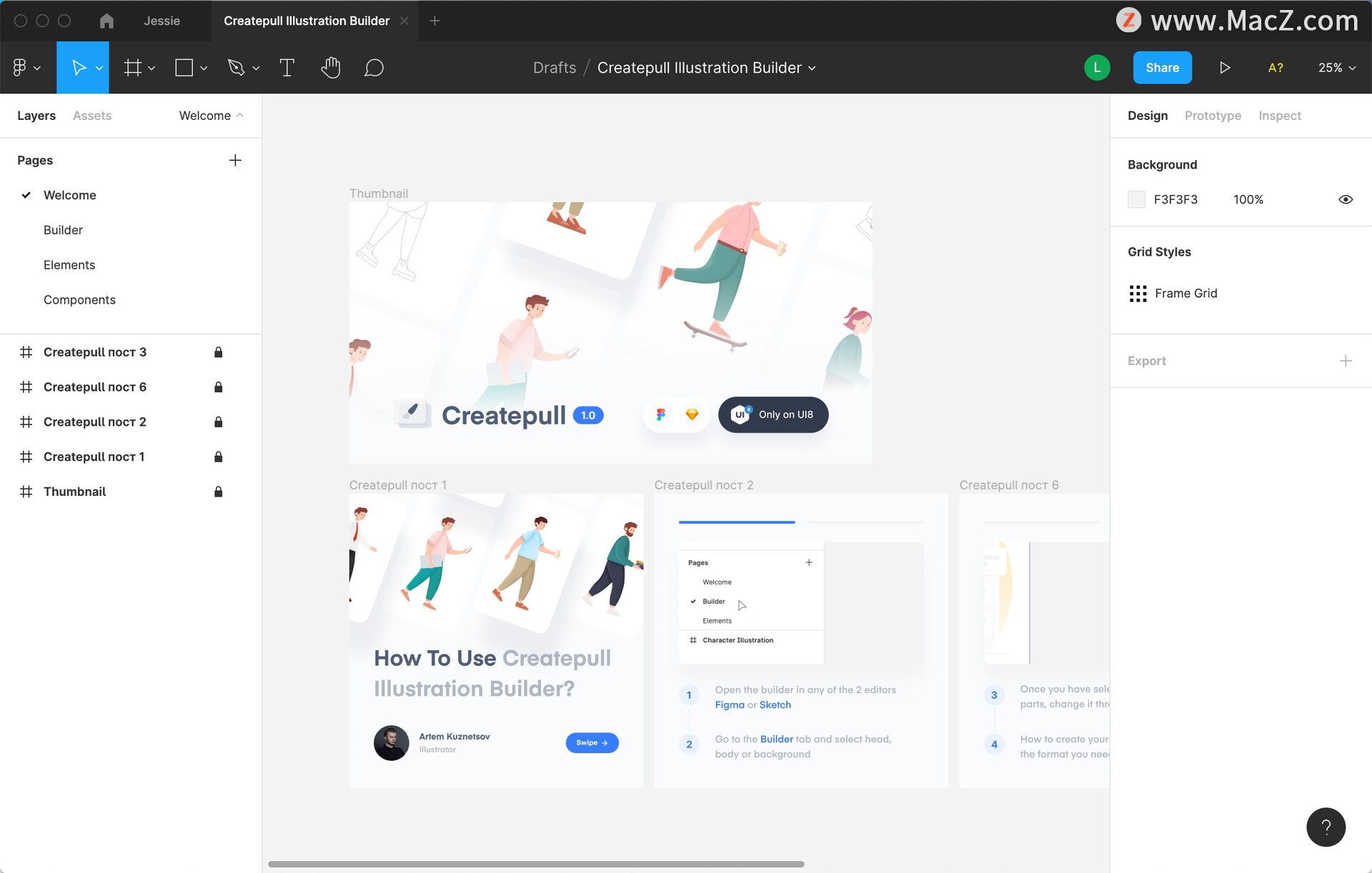Open the Figma main menu icon
Image resolution: width=1372 pixels, height=873 pixels.
[19, 68]
